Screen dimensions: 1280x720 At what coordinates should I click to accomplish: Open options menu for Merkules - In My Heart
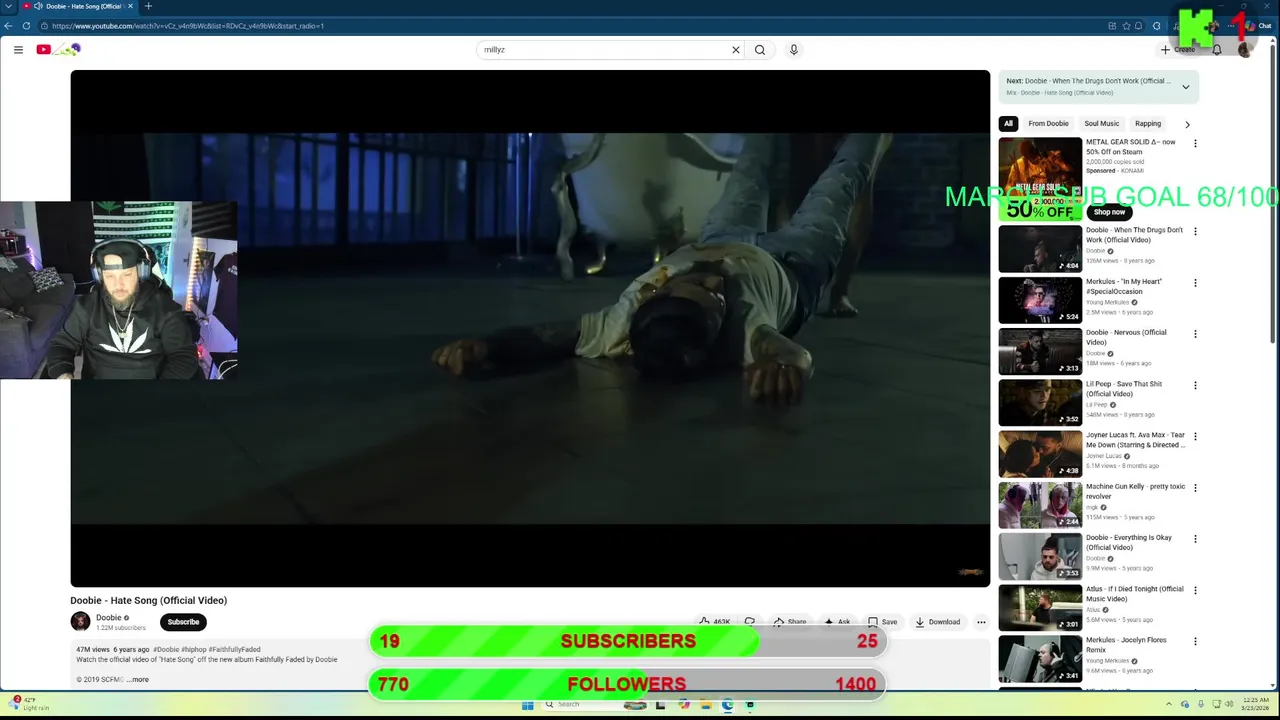(x=1195, y=283)
